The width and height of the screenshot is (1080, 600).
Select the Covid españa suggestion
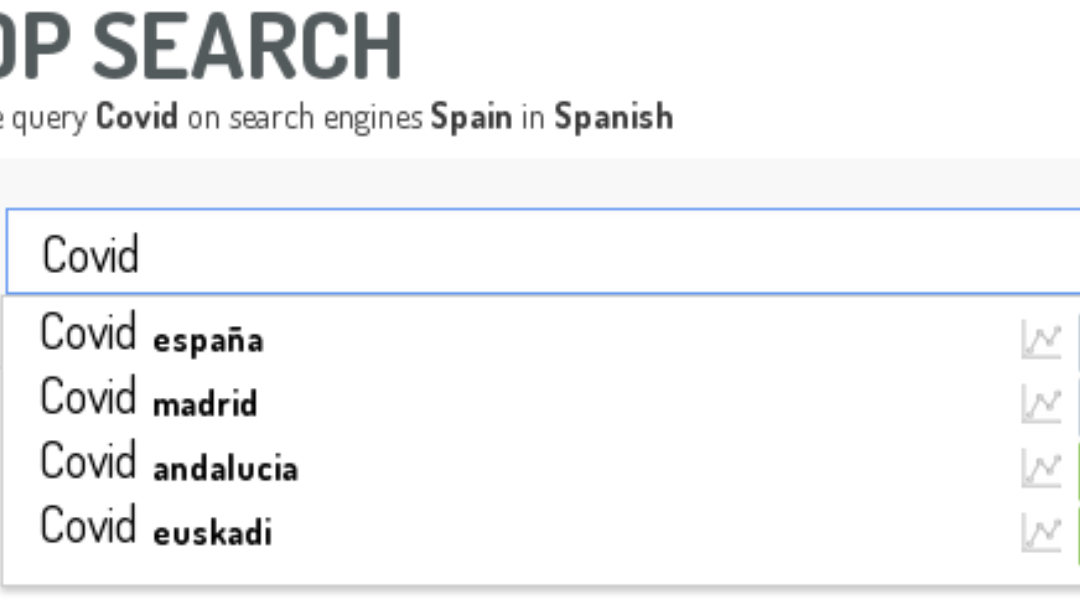coord(152,335)
